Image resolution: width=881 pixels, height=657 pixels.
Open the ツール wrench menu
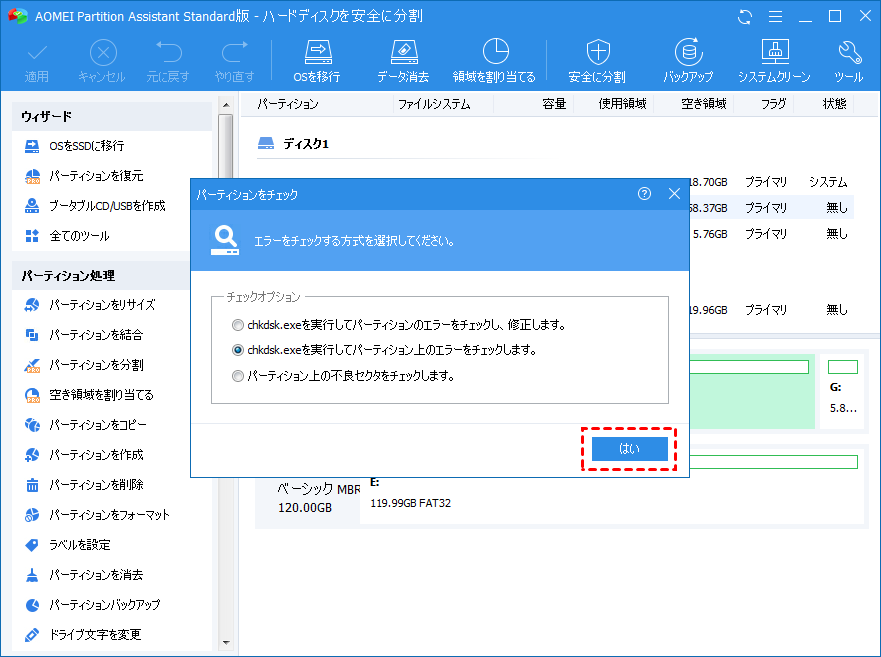tap(849, 61)
